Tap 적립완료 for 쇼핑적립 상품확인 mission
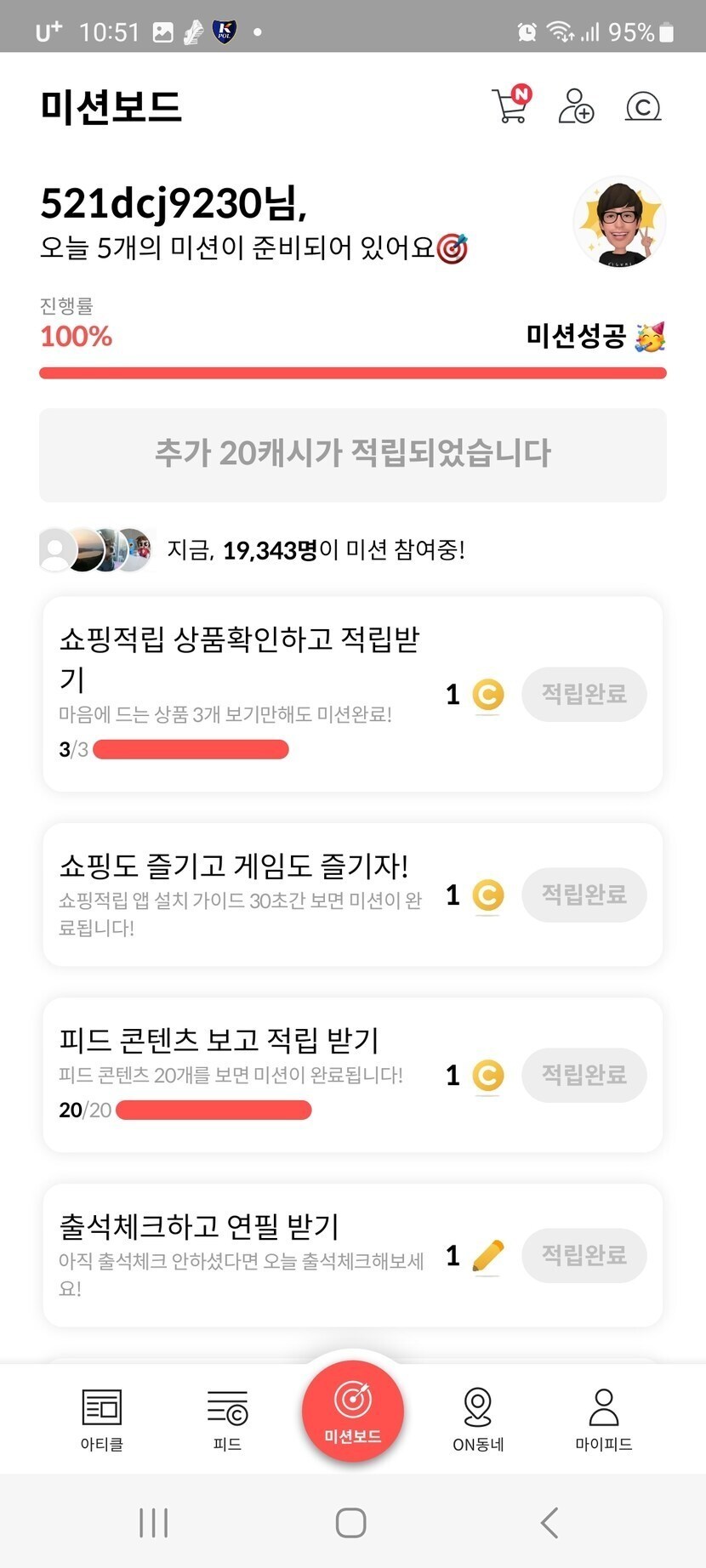Screen dimensions: 706x1568 [584, 695]
